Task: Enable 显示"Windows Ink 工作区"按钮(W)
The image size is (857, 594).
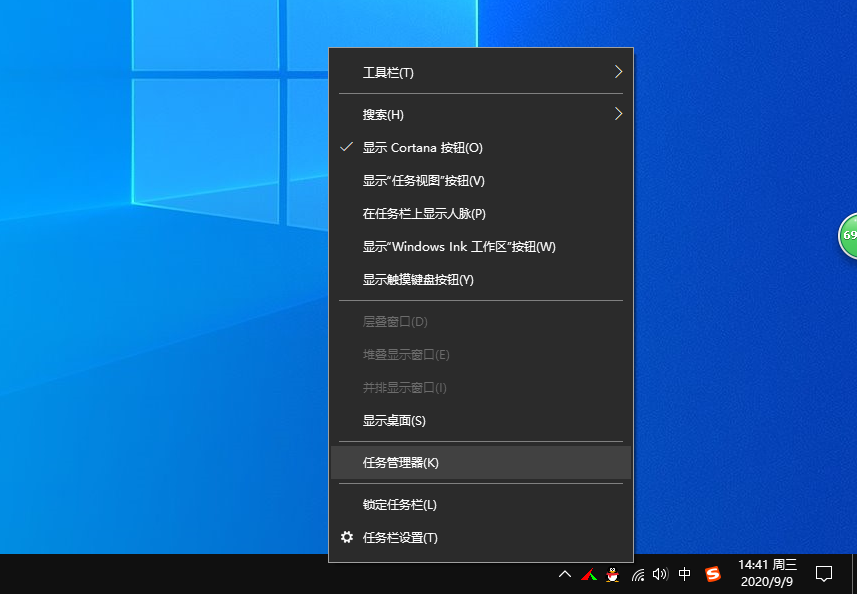Action: click(x=480, y=246)
